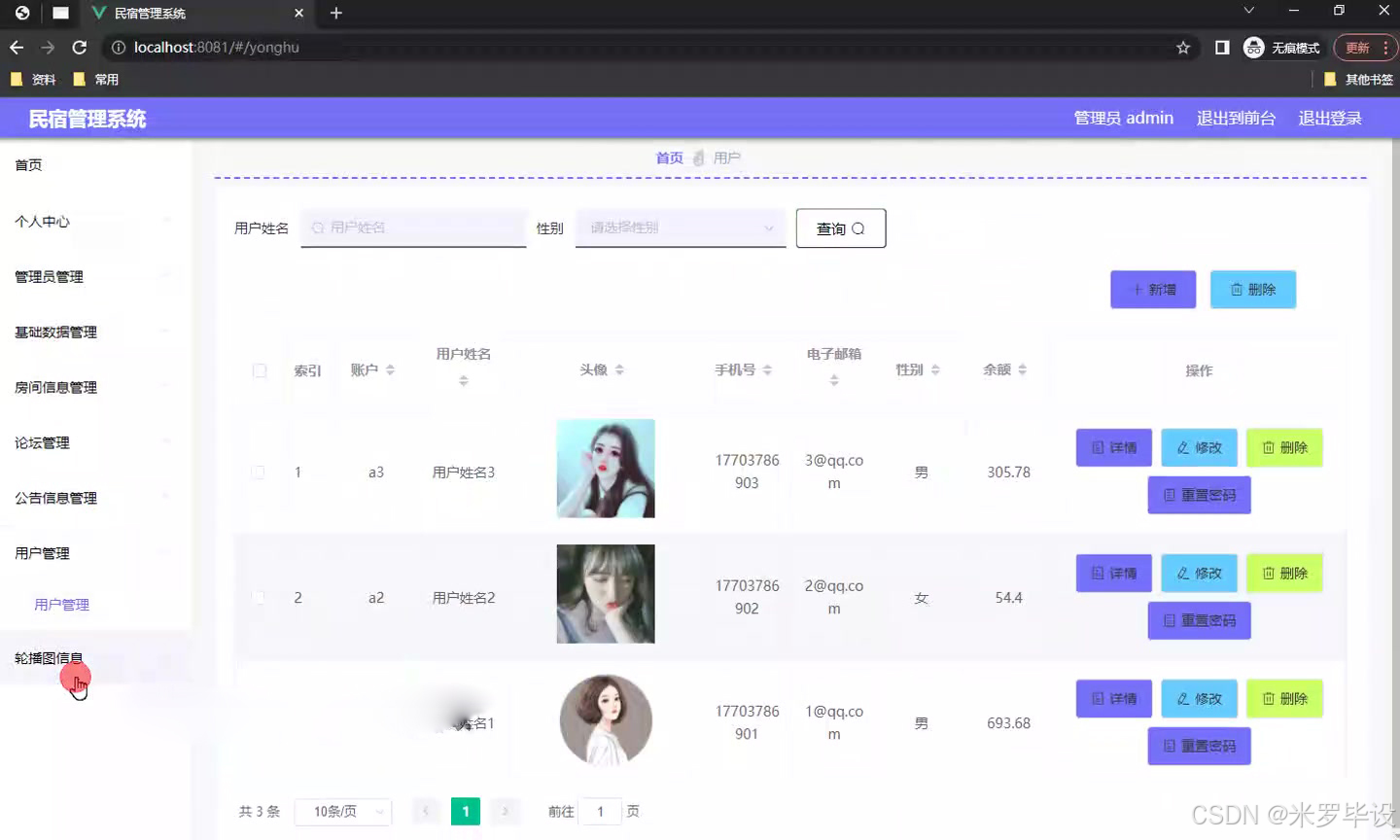Click the 详情 details icon for user a2
The height and width of the screenshot is (840, 1400).
pyautogui.click(x=1100, y=573)
